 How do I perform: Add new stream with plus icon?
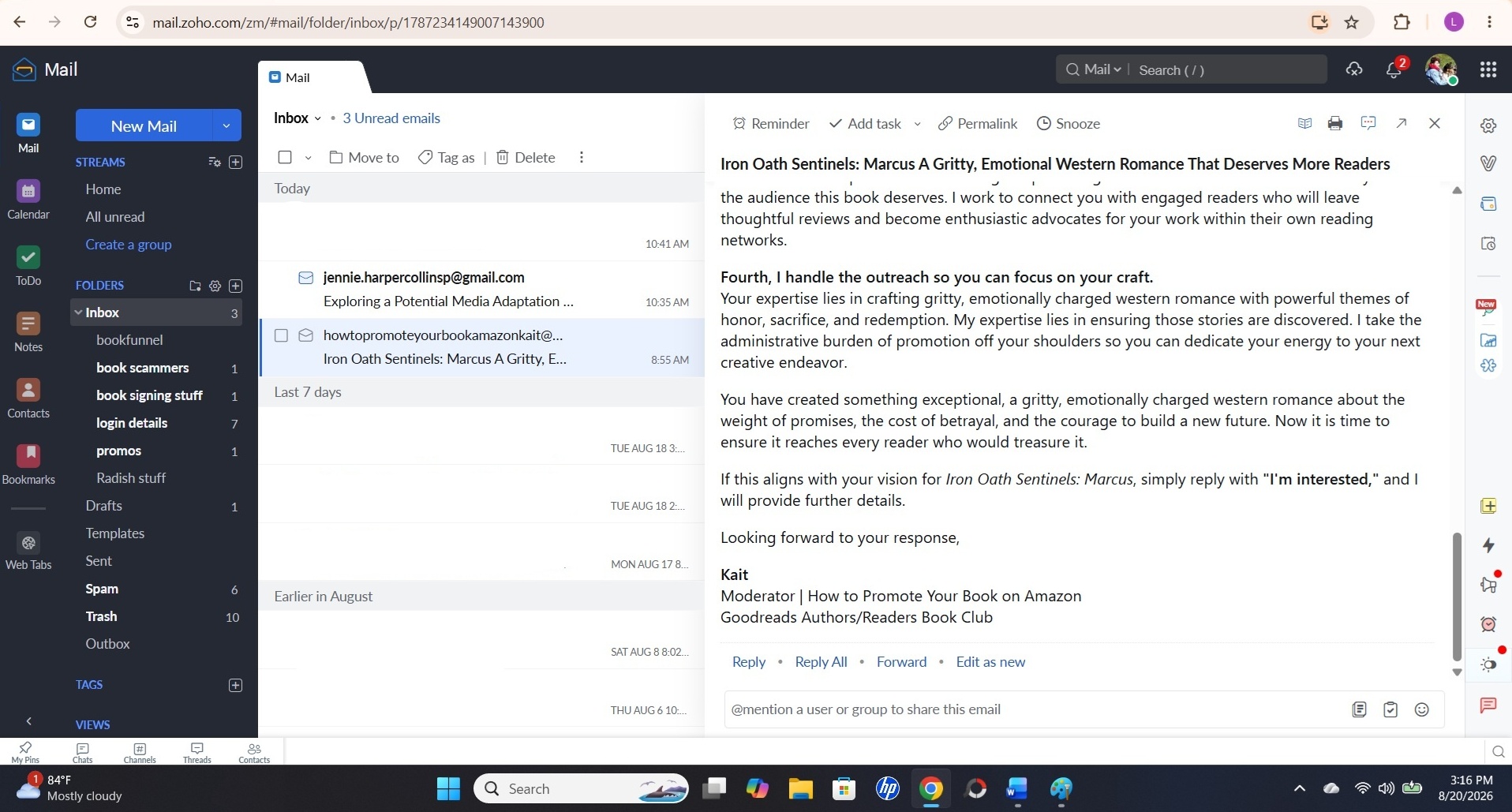click(x=235, y=162)
